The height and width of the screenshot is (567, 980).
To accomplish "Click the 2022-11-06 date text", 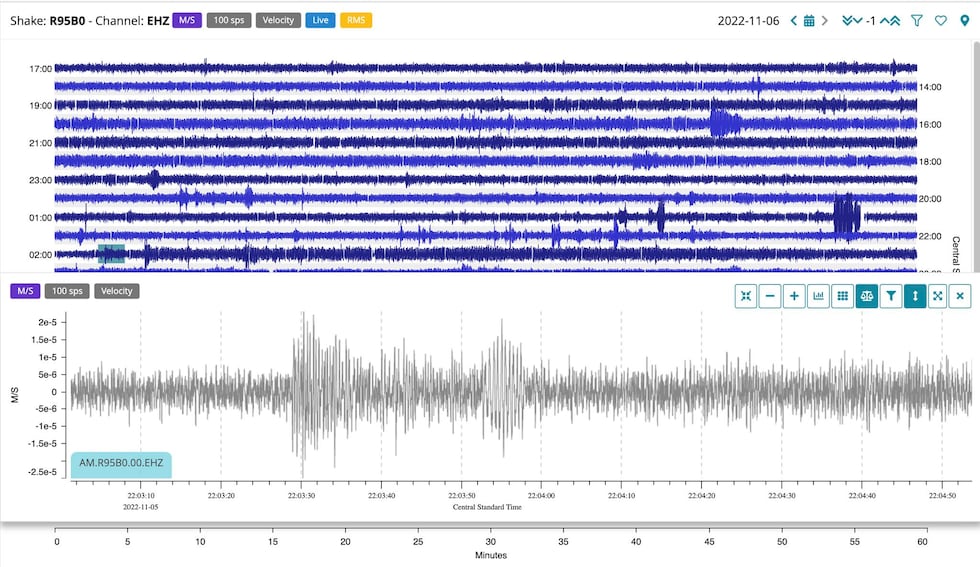I will [748, 21].
